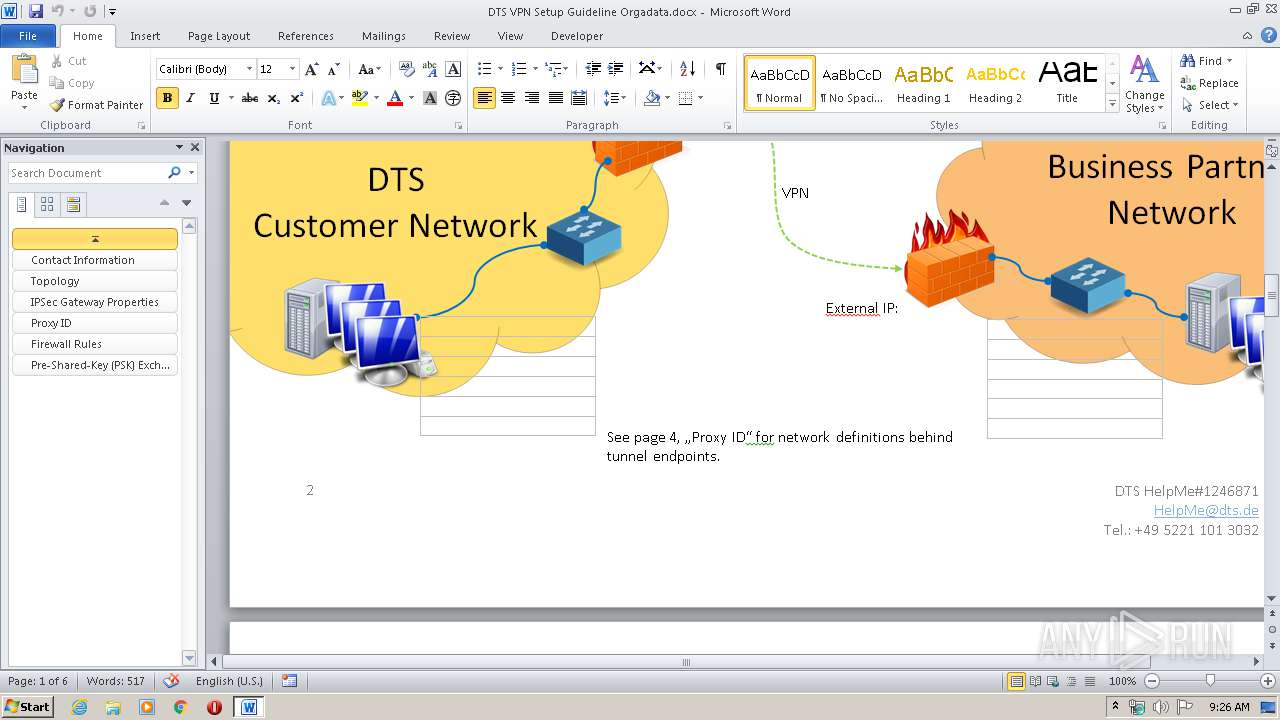Screen dimensions: 1280x720
Task: Expand the Change Case menu
Action: (368, 69)
